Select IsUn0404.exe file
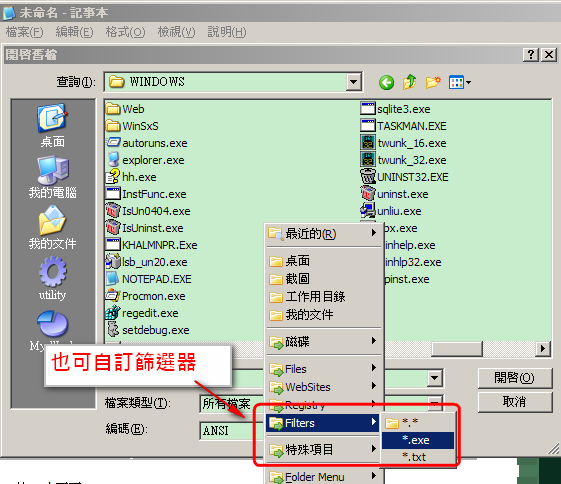Screen dimensions: 561x484 click(148, 211)
